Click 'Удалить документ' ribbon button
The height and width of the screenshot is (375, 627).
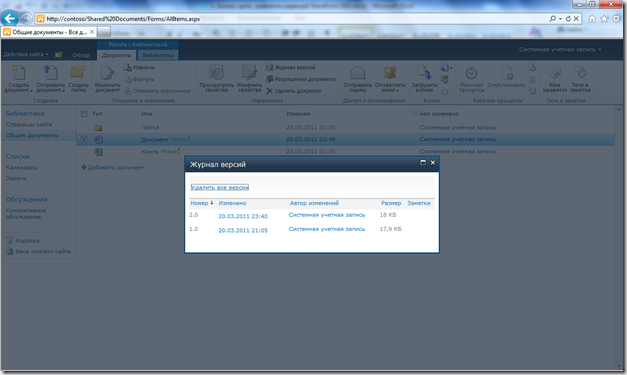coord(294,91)
